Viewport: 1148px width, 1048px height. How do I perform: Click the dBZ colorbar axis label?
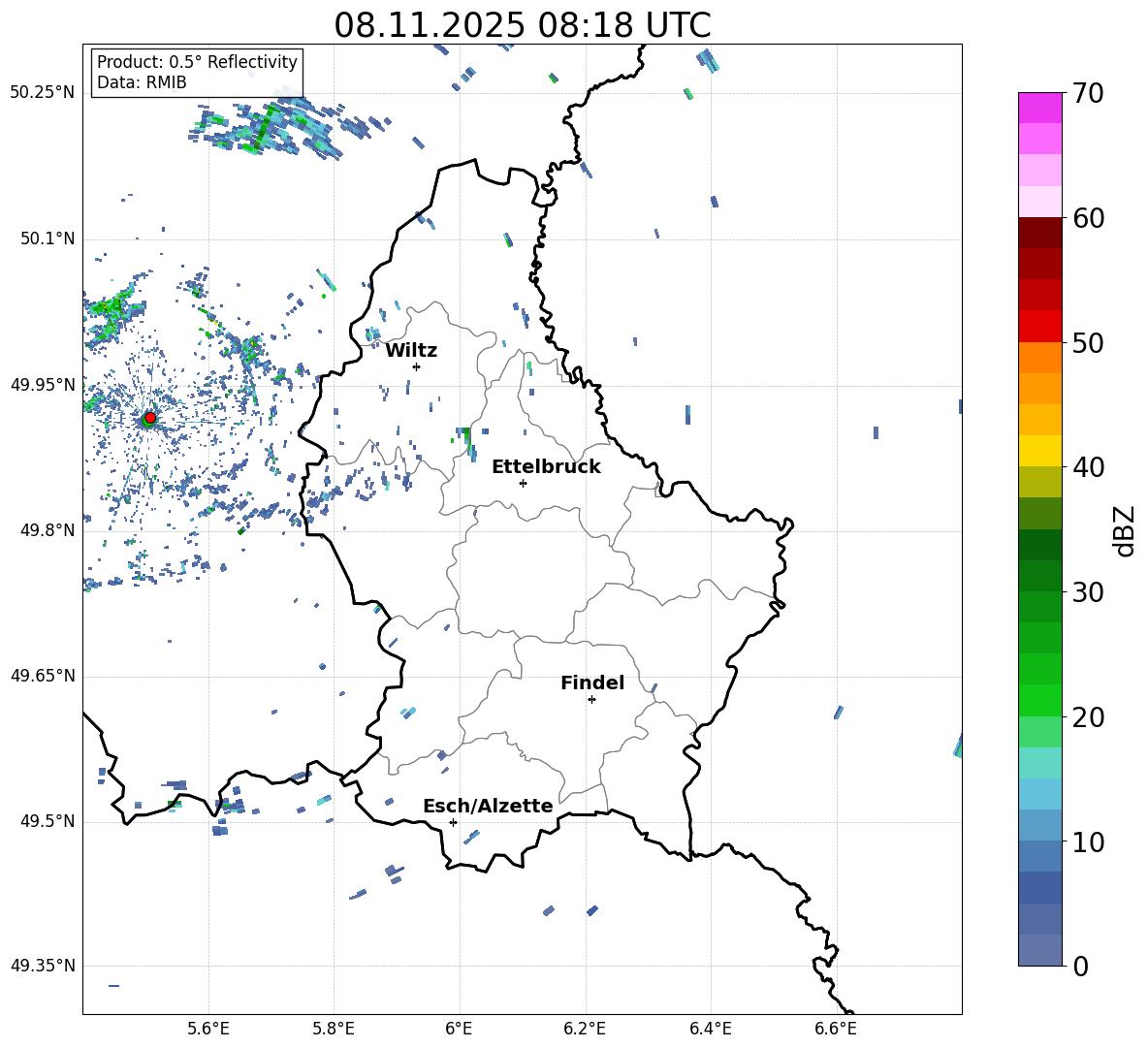[1124, 530]
